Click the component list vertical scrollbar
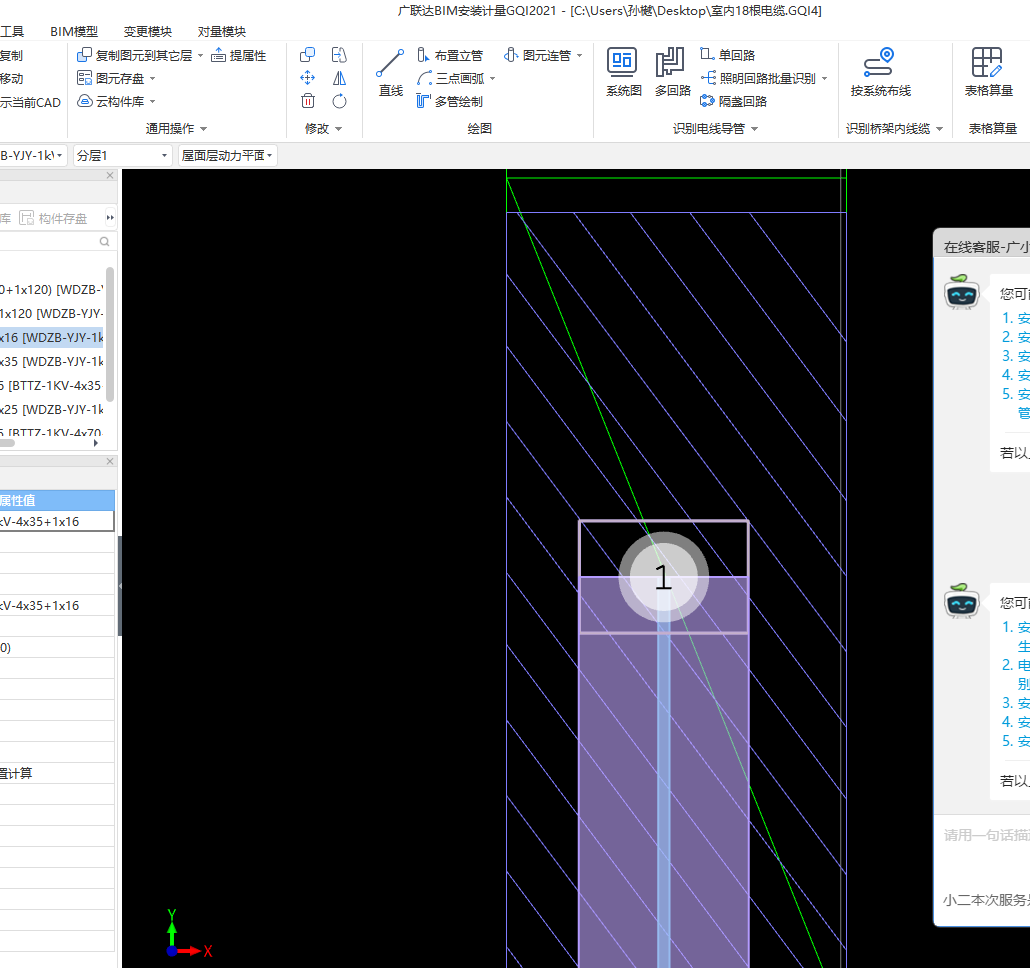Image resolution: width=1030 pixels, height=968 pixels. 110,334
